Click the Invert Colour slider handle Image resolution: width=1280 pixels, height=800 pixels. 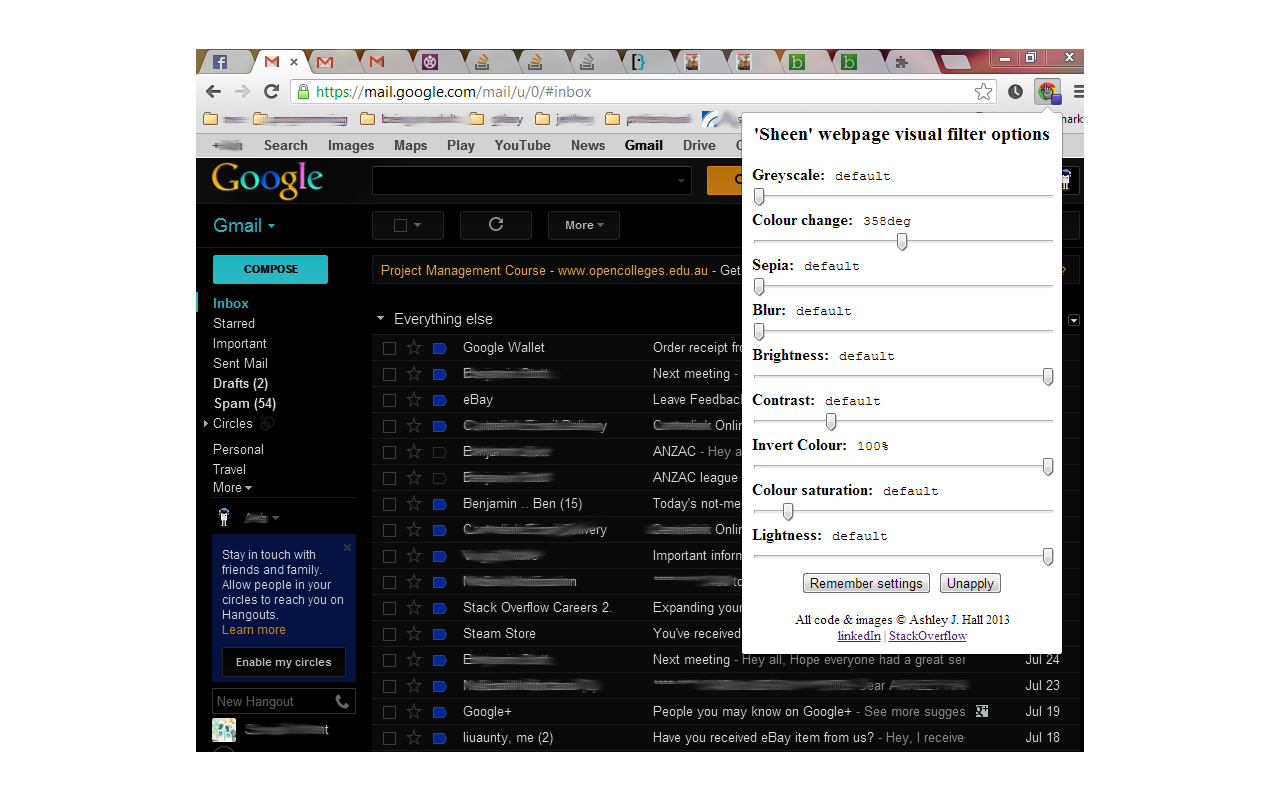[1048, 467]
